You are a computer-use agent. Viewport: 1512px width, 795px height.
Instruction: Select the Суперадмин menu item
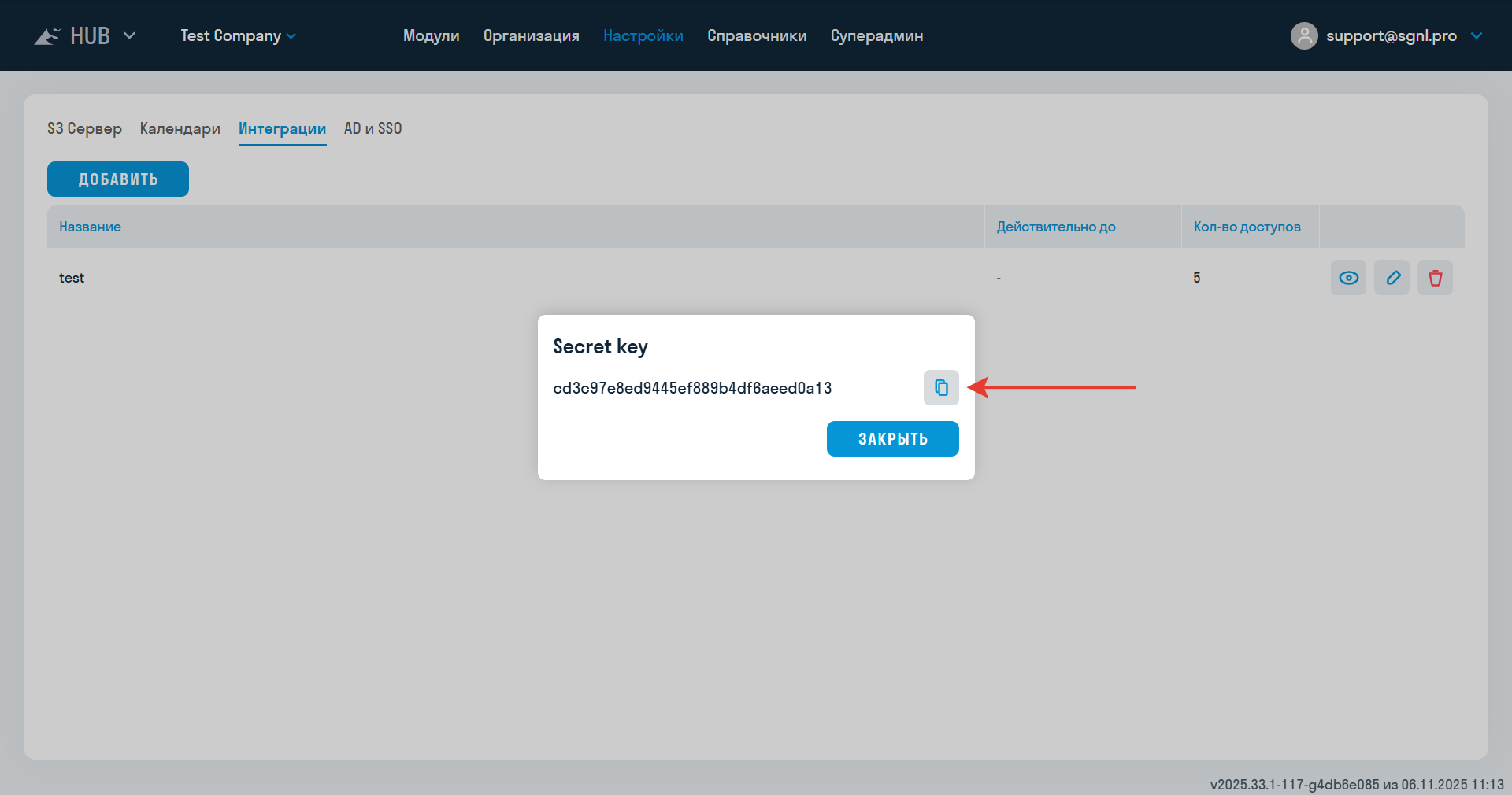[876, 35]
